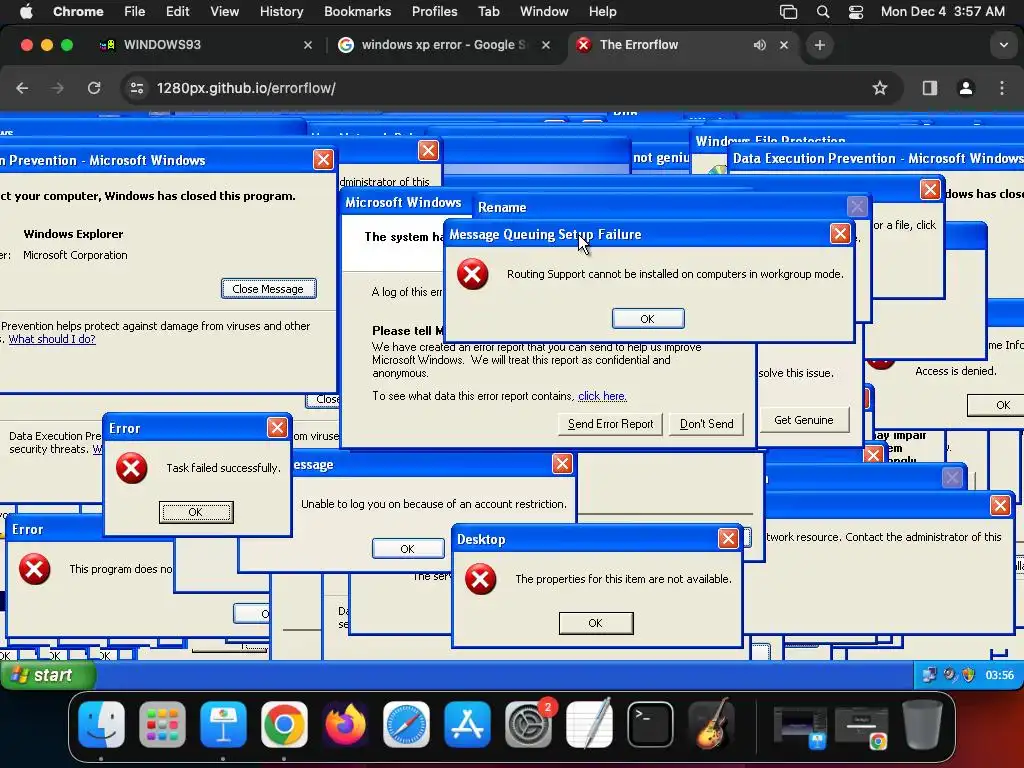Expand the tab search dropdown arrow
Screen dimensions: 1024x768
click(x=1004, y=45)
